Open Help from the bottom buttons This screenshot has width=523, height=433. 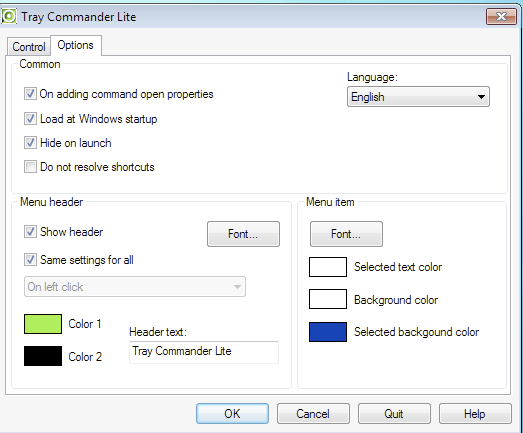475,414
